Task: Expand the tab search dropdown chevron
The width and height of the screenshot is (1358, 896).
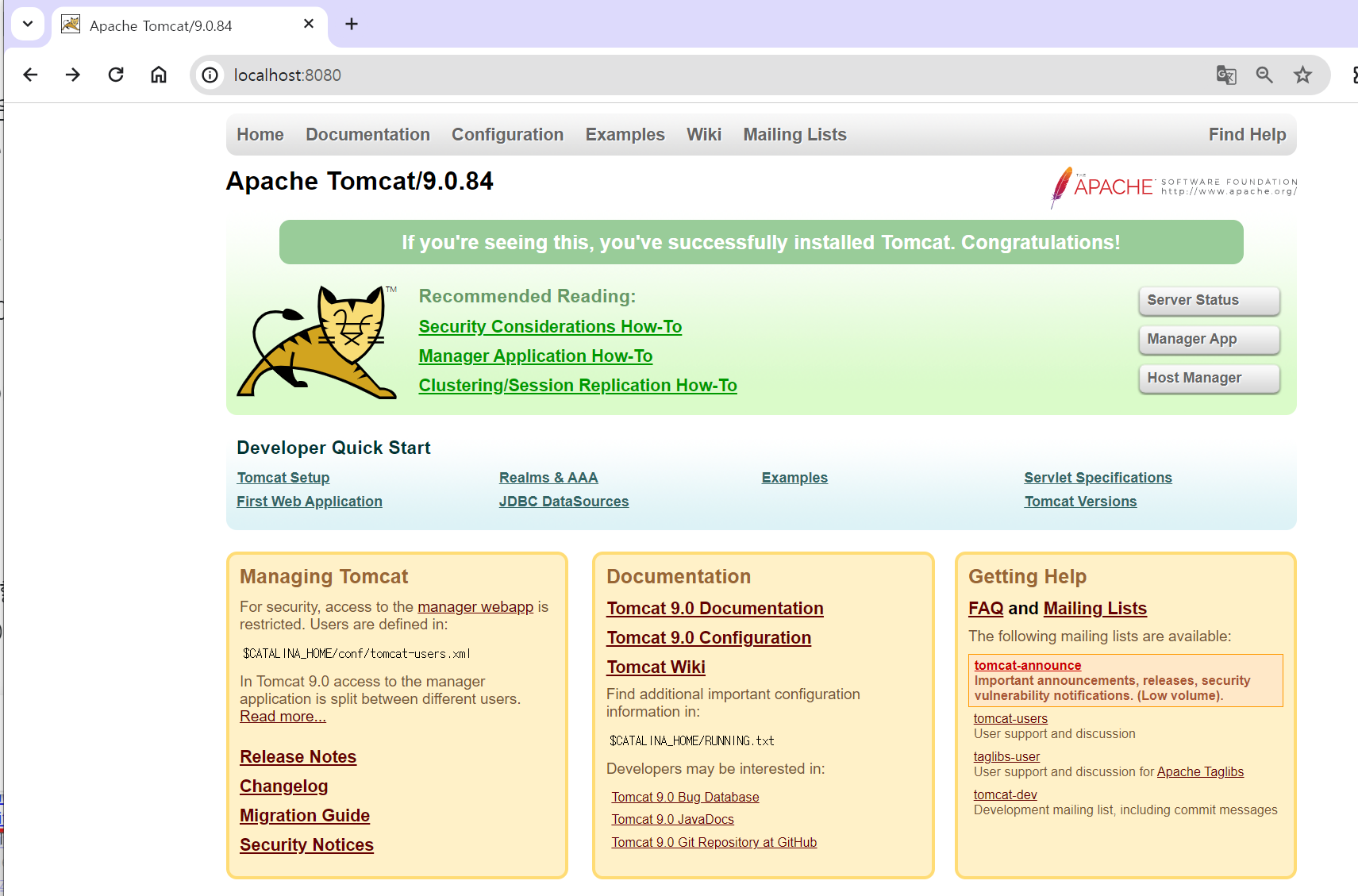Action: [x=28, y=24]
